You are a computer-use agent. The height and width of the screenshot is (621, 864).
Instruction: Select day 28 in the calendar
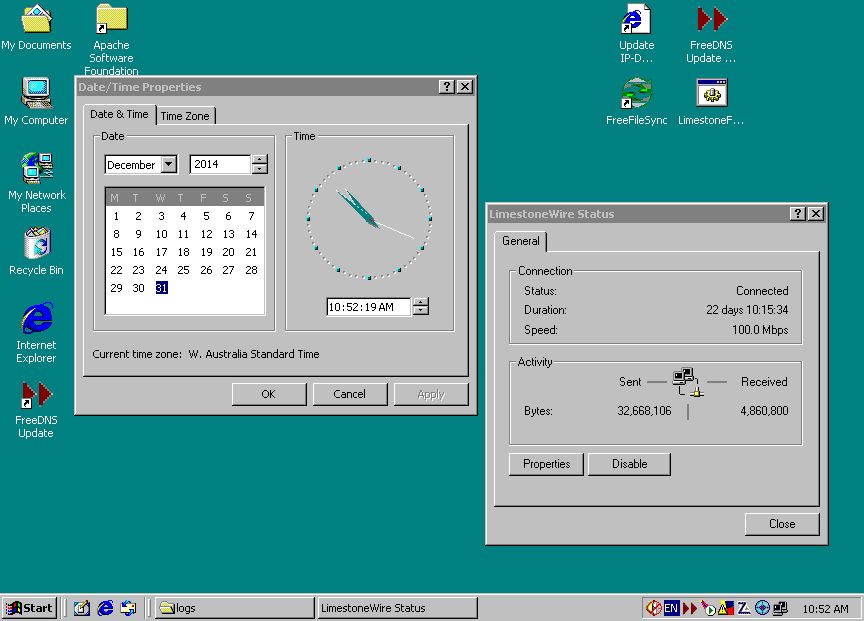pos(251,270)
